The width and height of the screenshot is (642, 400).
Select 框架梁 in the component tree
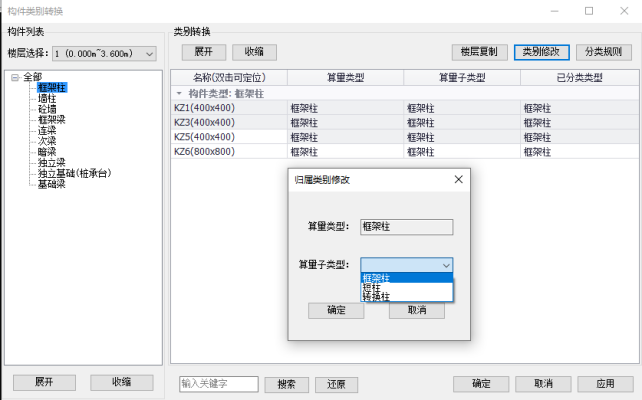pos(51,119)
